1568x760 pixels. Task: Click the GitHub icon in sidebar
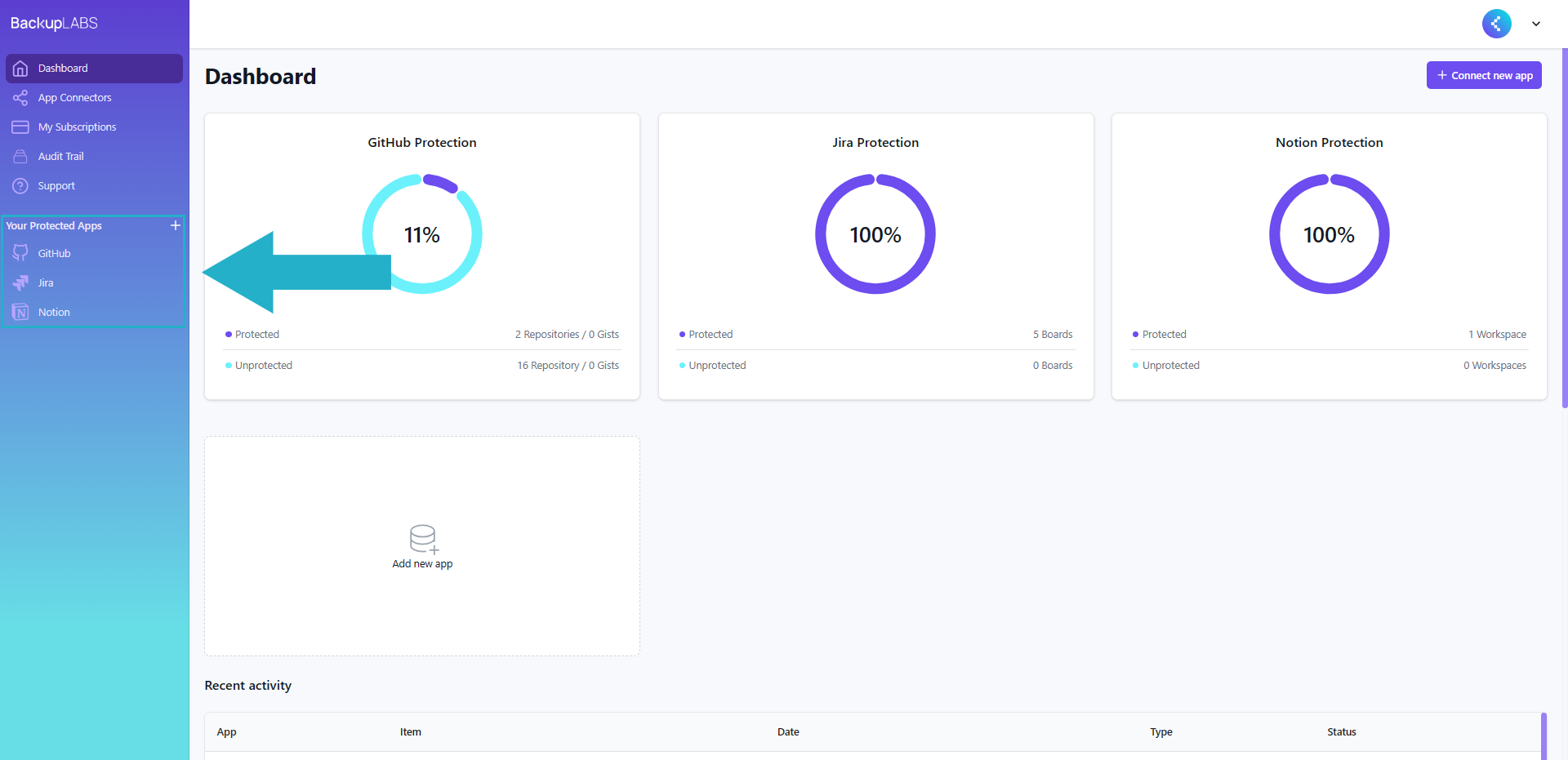click(x=20, y=253)
